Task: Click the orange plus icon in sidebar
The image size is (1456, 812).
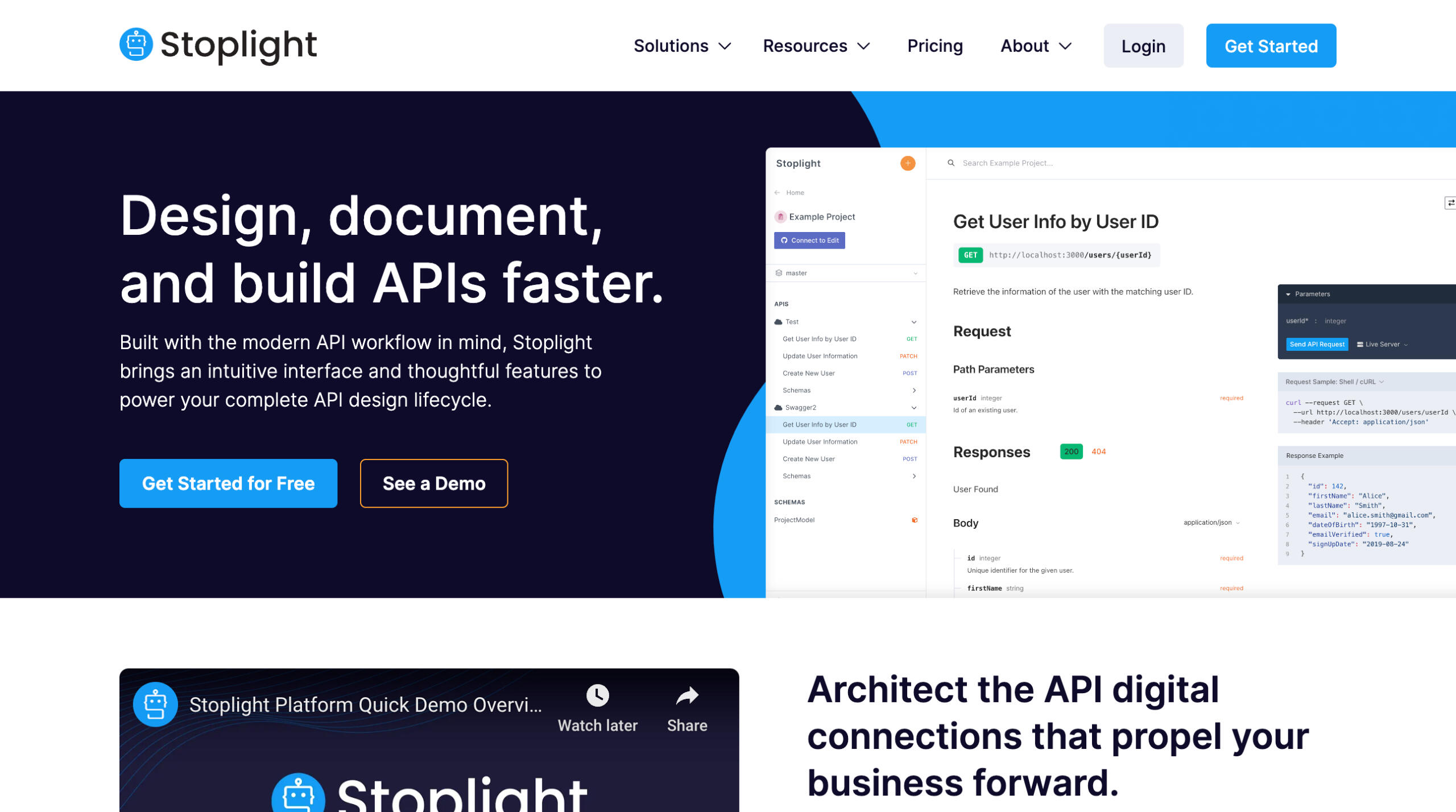Action: point(908,163)
